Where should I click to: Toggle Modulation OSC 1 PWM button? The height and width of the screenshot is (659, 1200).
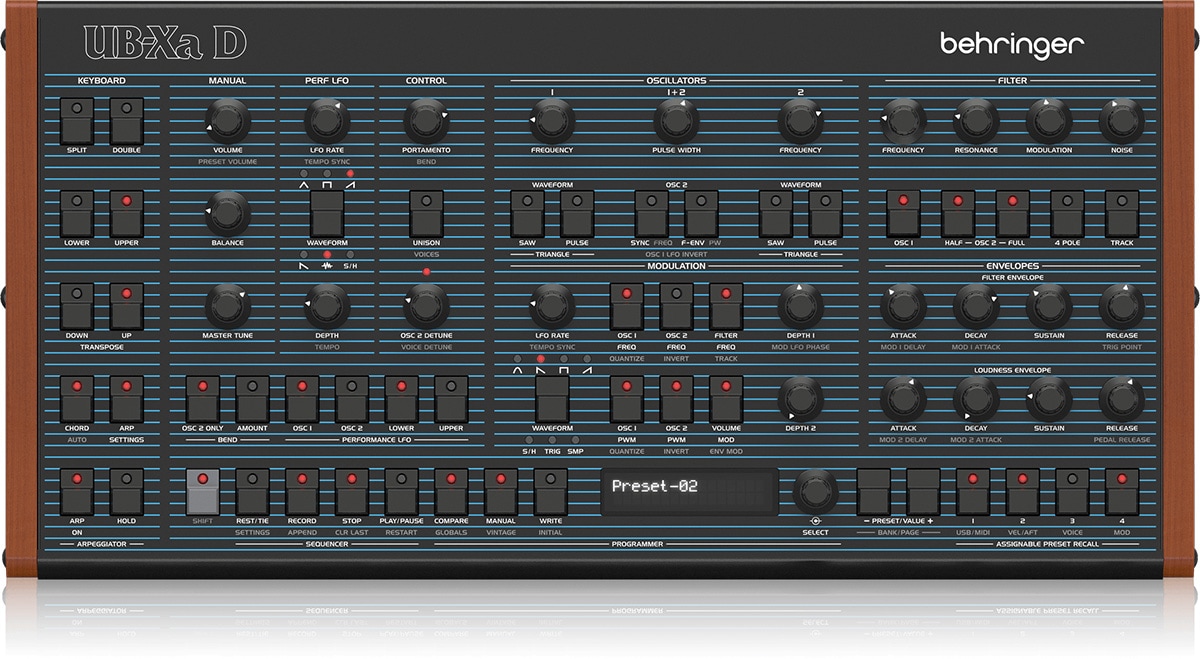(x=627, y=399)
